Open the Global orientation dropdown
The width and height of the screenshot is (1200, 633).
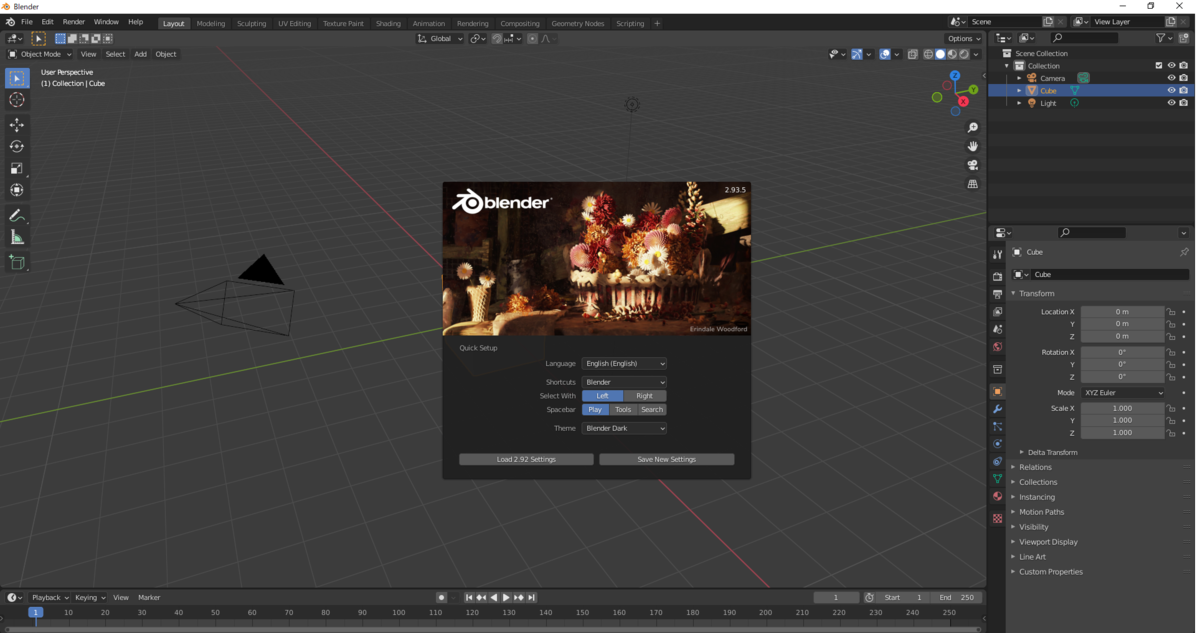pyautogui.click(x=440, y=38)
